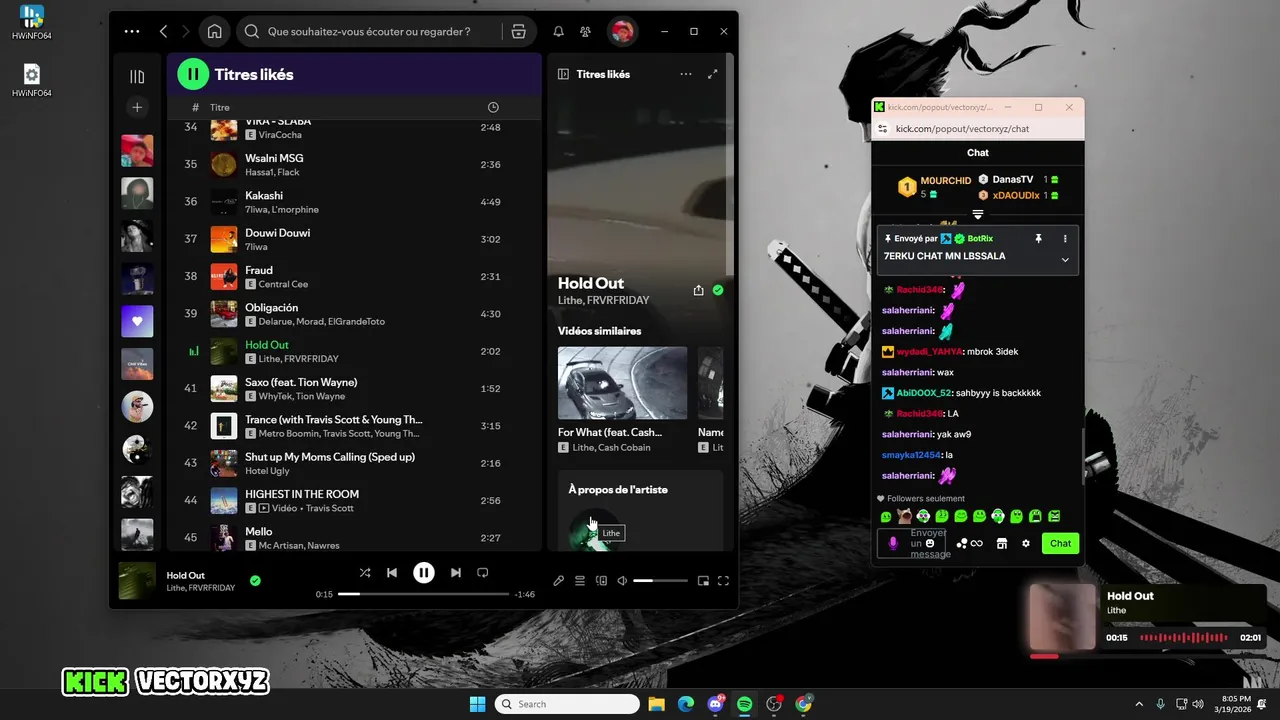Adjust the Spotify volume slider
This screenshot has height=720, width=1280.
pos(660,580)
